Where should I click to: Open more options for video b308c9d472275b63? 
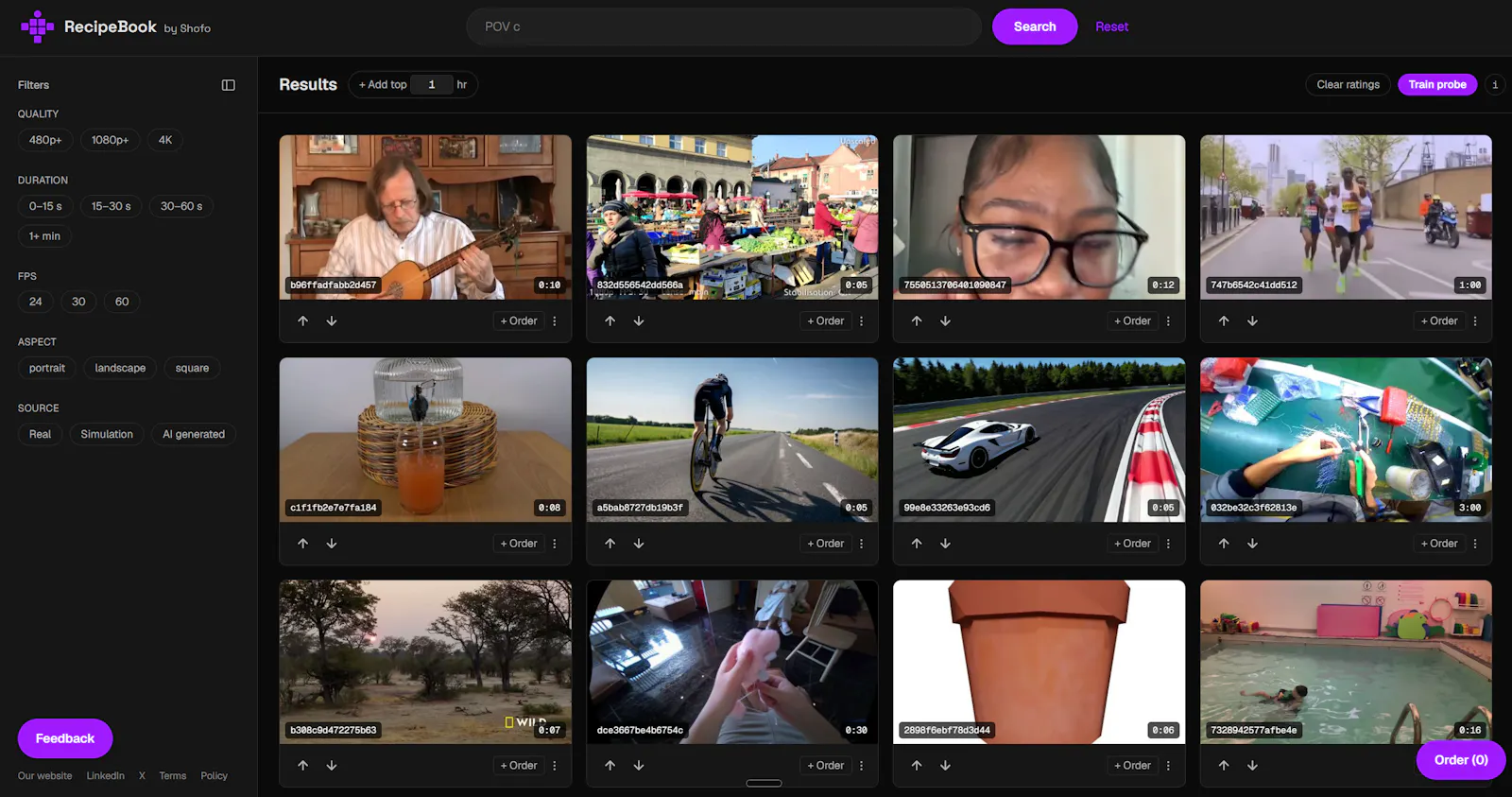point(555,766)
